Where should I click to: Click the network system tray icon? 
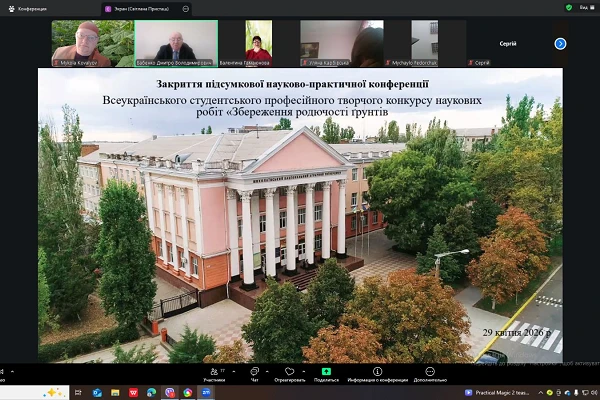[x=585, y=393]
